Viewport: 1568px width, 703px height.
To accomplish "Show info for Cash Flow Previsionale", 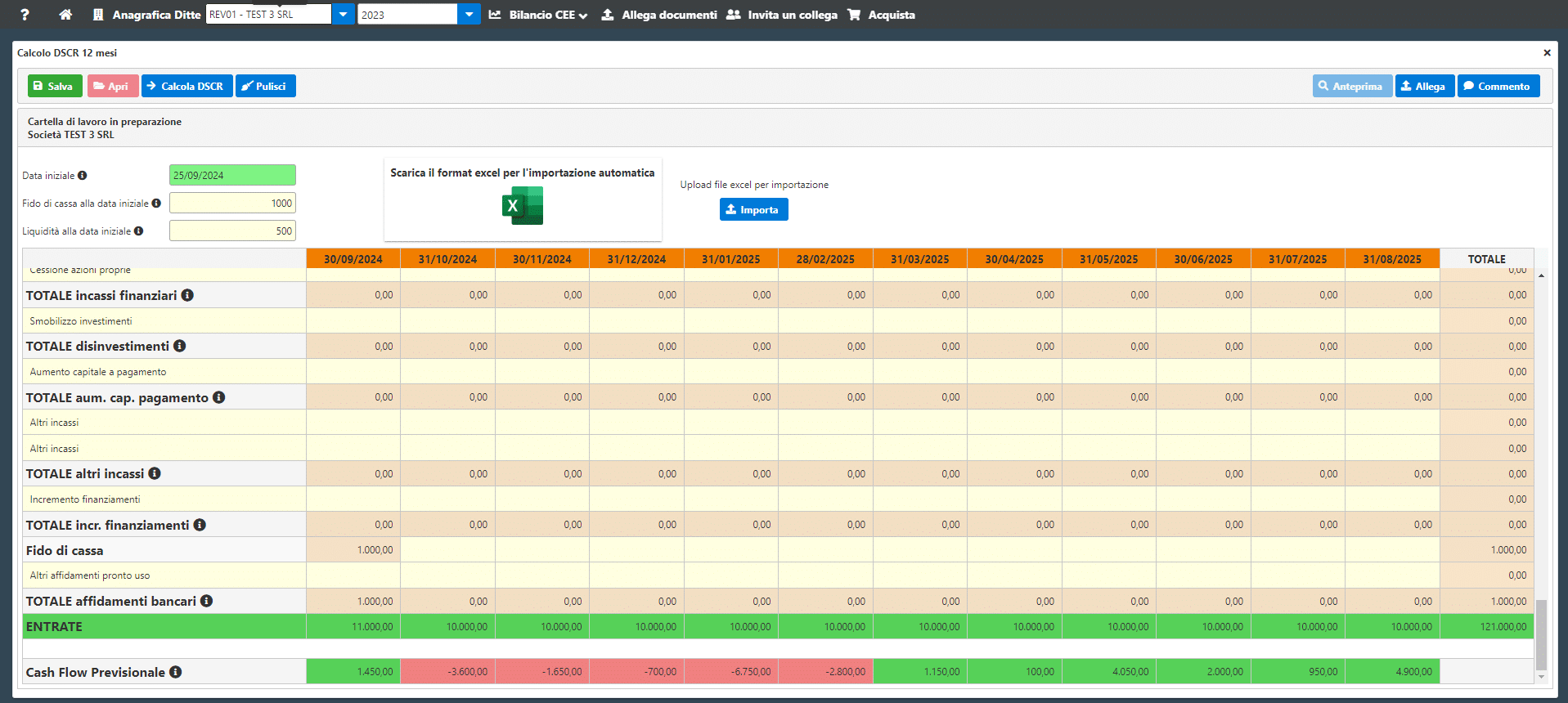I will pos(176,672).
